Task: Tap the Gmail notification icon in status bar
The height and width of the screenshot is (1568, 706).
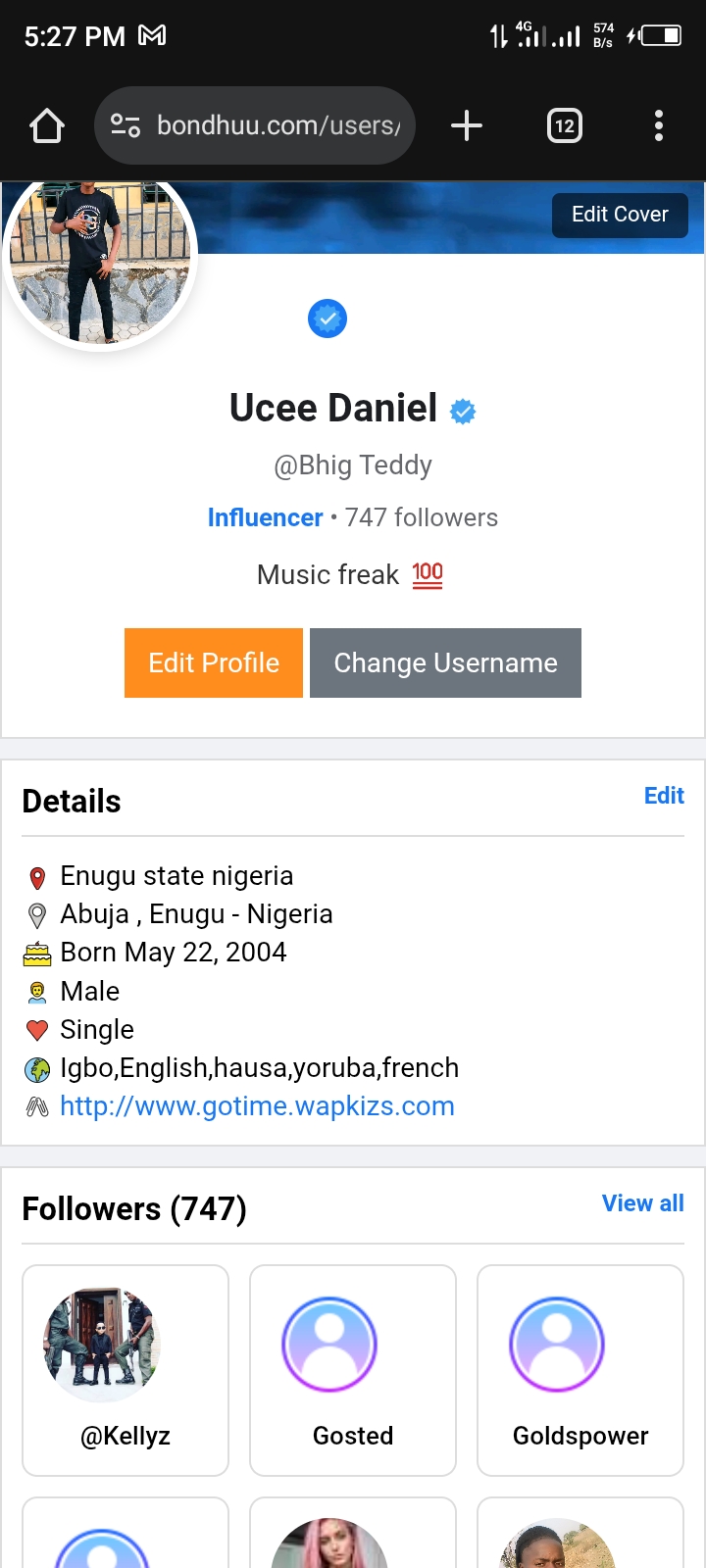Action: (x=152, y=36)
